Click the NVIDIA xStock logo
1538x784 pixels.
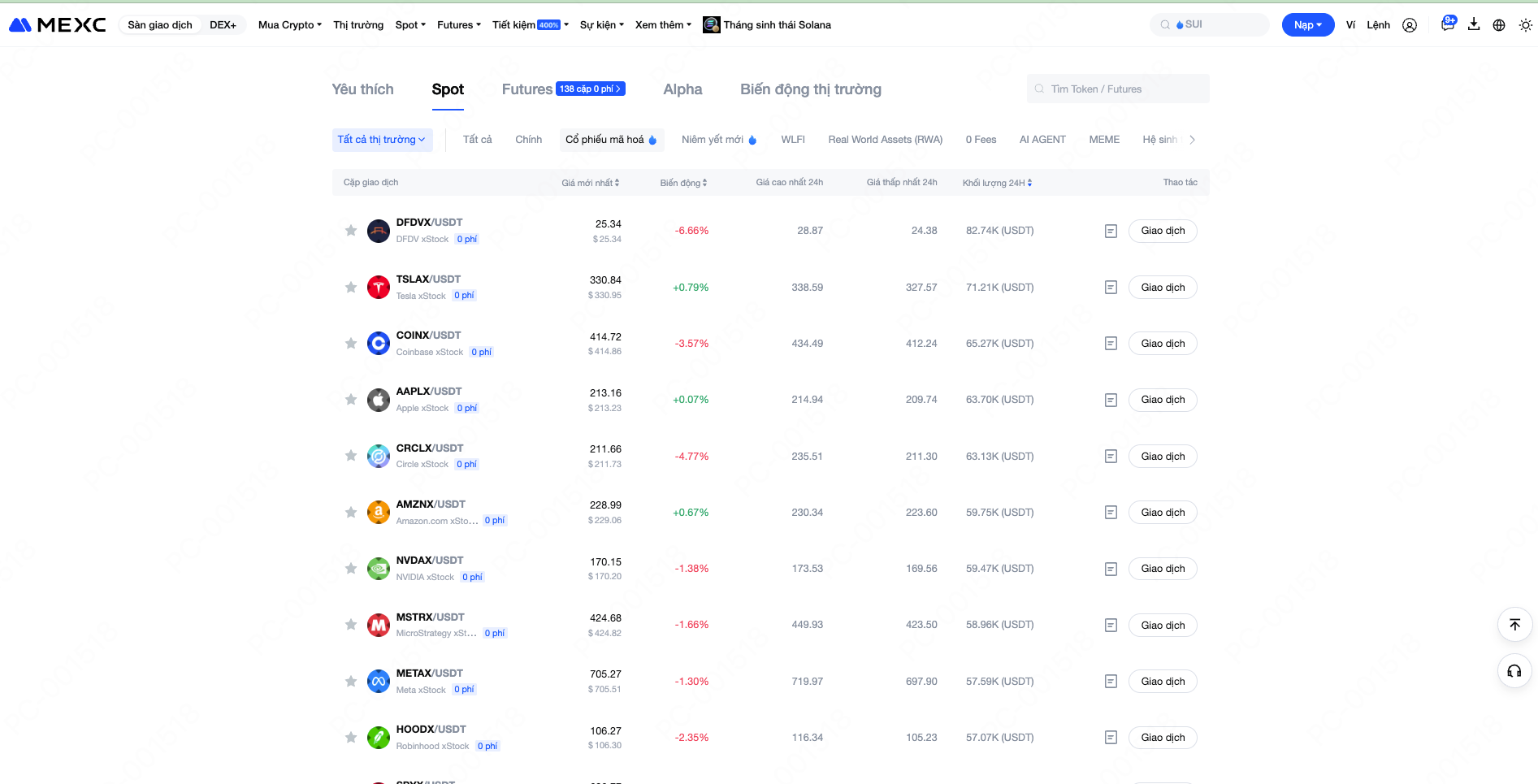[x=379, y=569]
